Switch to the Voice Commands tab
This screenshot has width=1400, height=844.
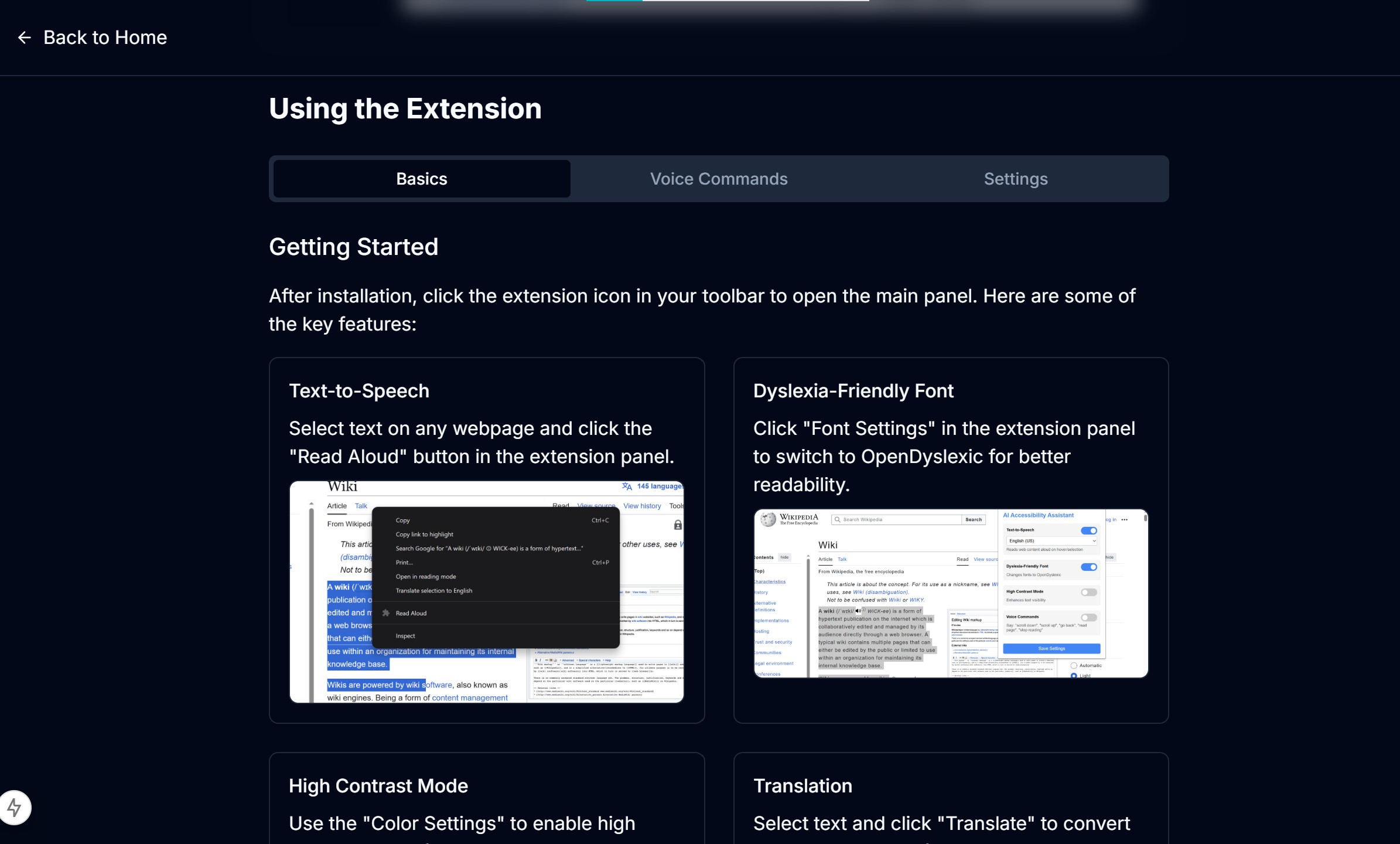[x=719, y=179]
